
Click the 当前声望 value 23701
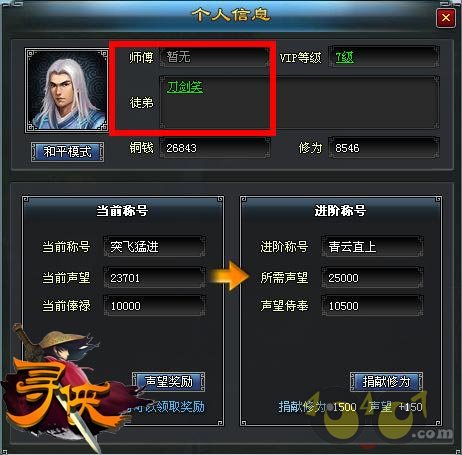pyautogui.click(x=154, y=277)
